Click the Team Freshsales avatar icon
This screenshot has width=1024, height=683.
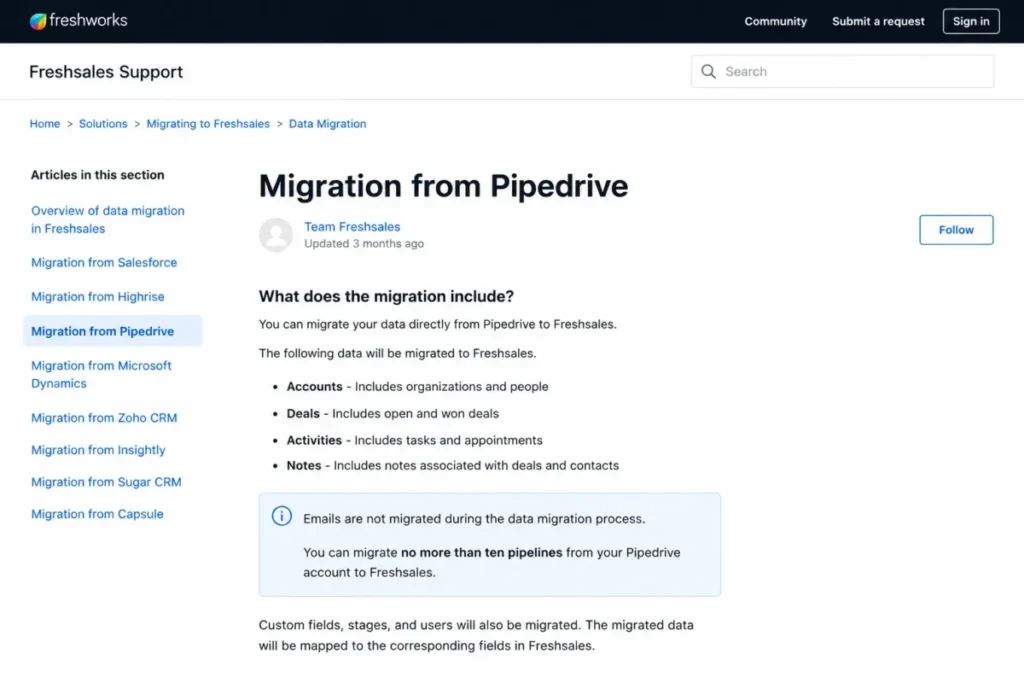click(276, 234)
